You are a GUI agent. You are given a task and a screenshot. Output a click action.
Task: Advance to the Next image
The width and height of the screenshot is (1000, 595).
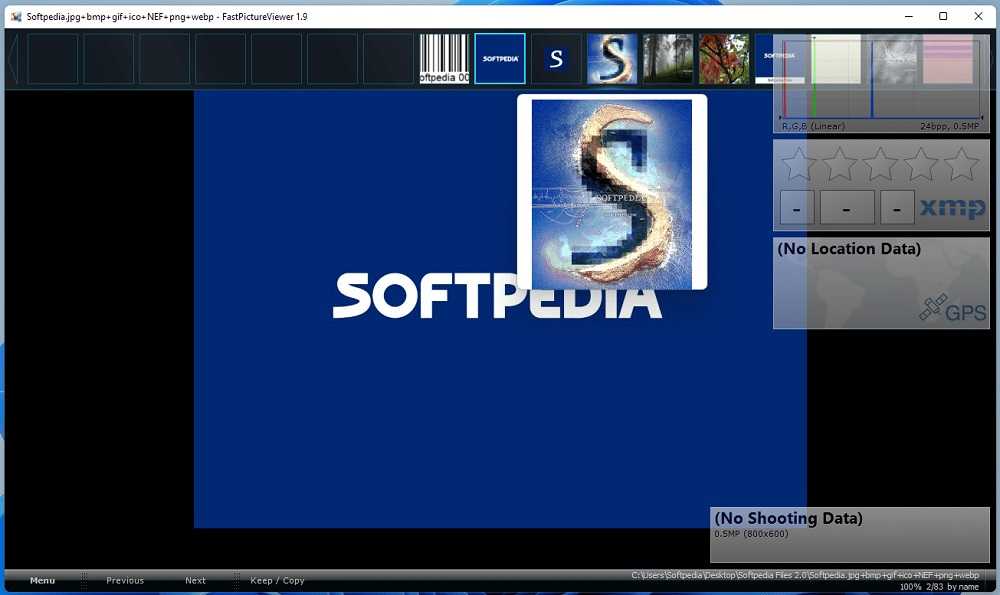click(195, 581)
